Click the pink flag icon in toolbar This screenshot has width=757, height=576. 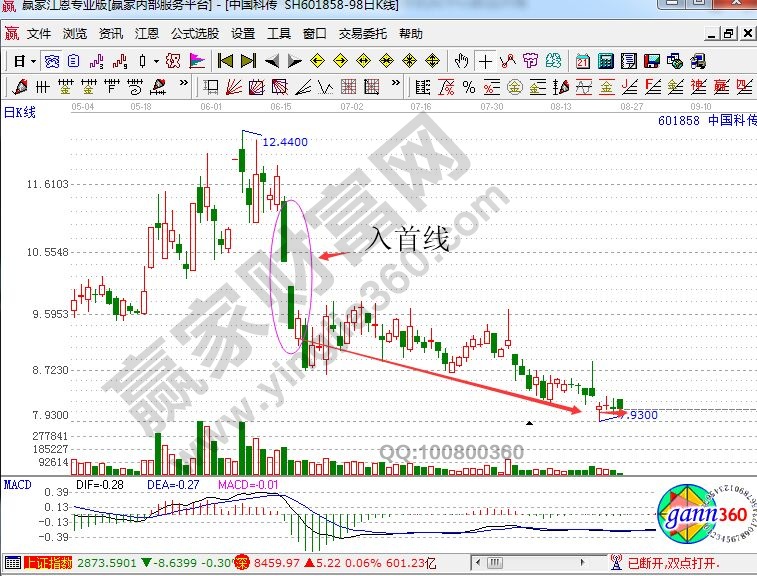[x=197, y=60]
